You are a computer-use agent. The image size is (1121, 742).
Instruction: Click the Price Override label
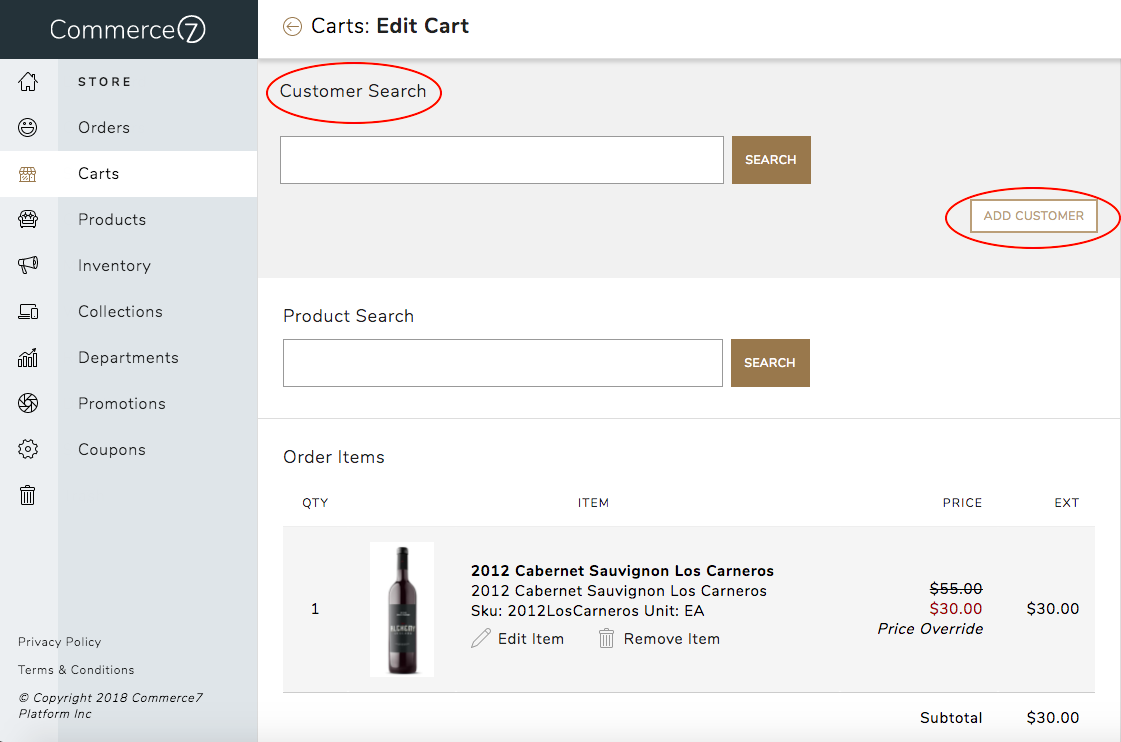coord(930,628)
